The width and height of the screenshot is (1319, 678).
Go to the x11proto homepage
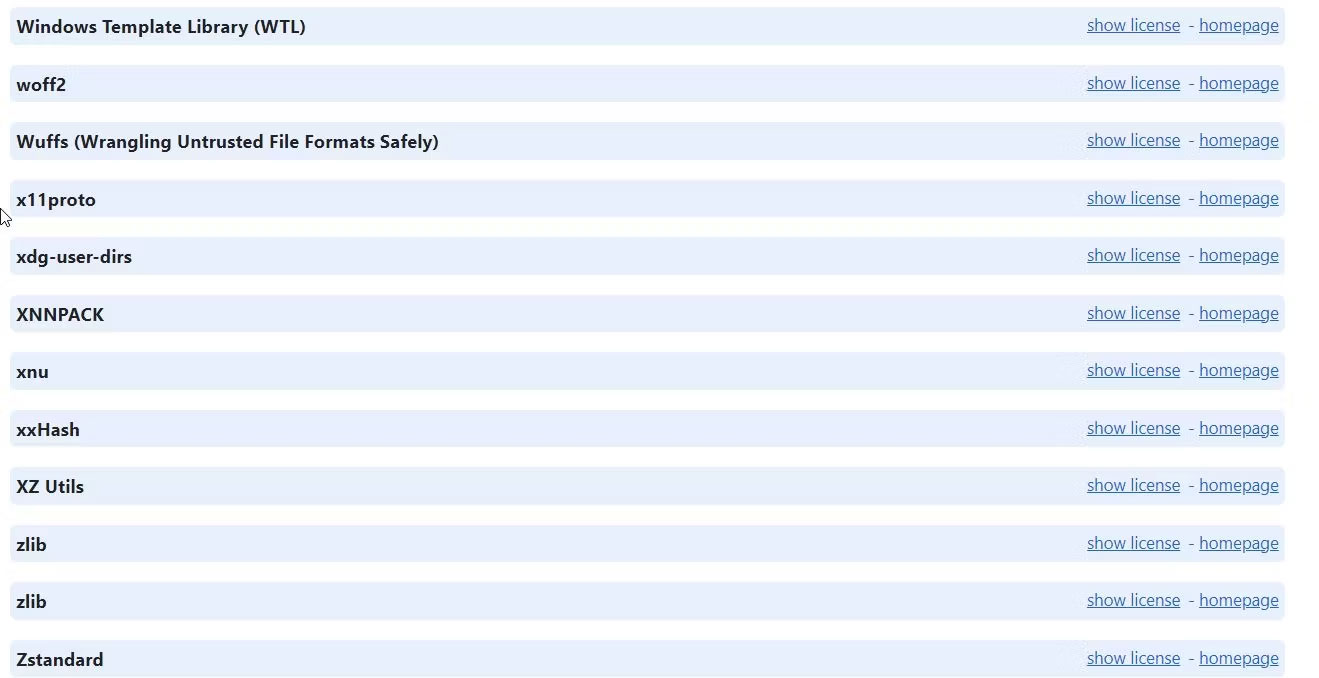click(x=1238, y=198)
